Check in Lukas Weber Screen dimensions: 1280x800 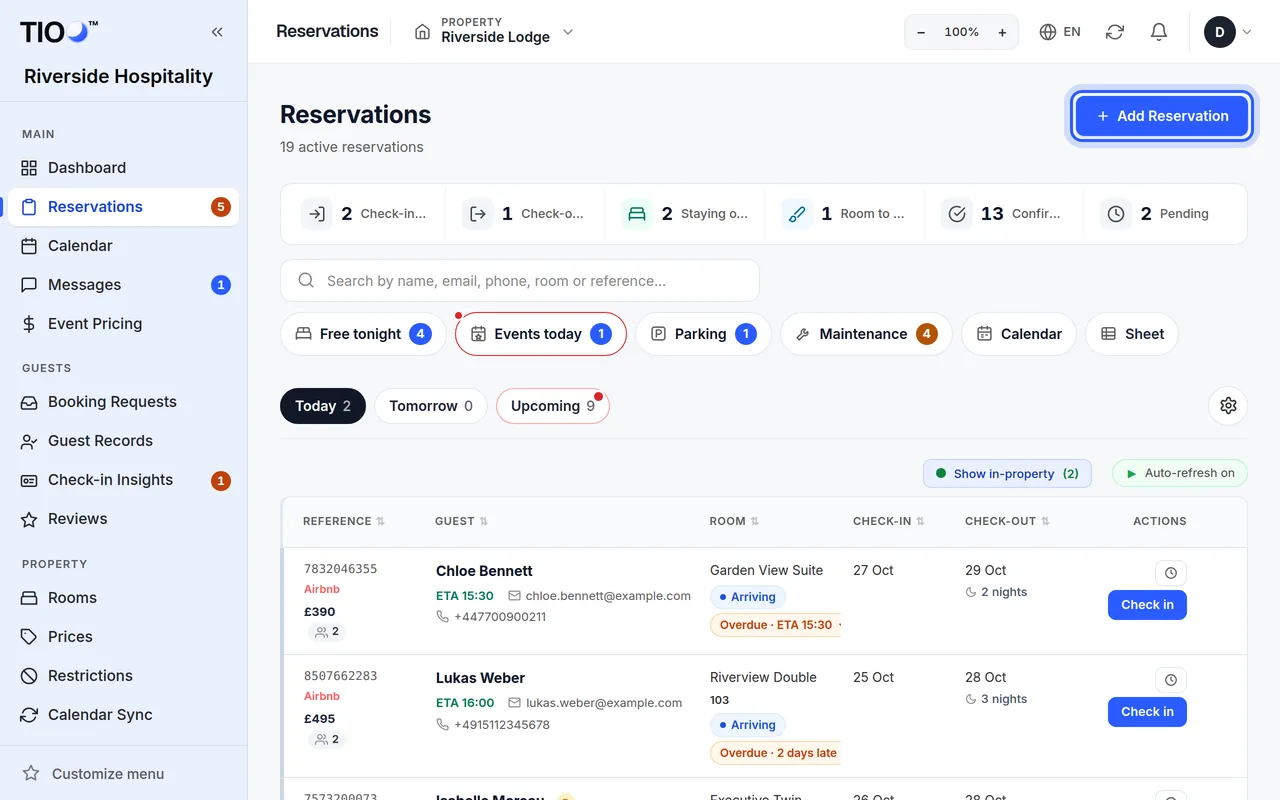tap(1147, 712)
